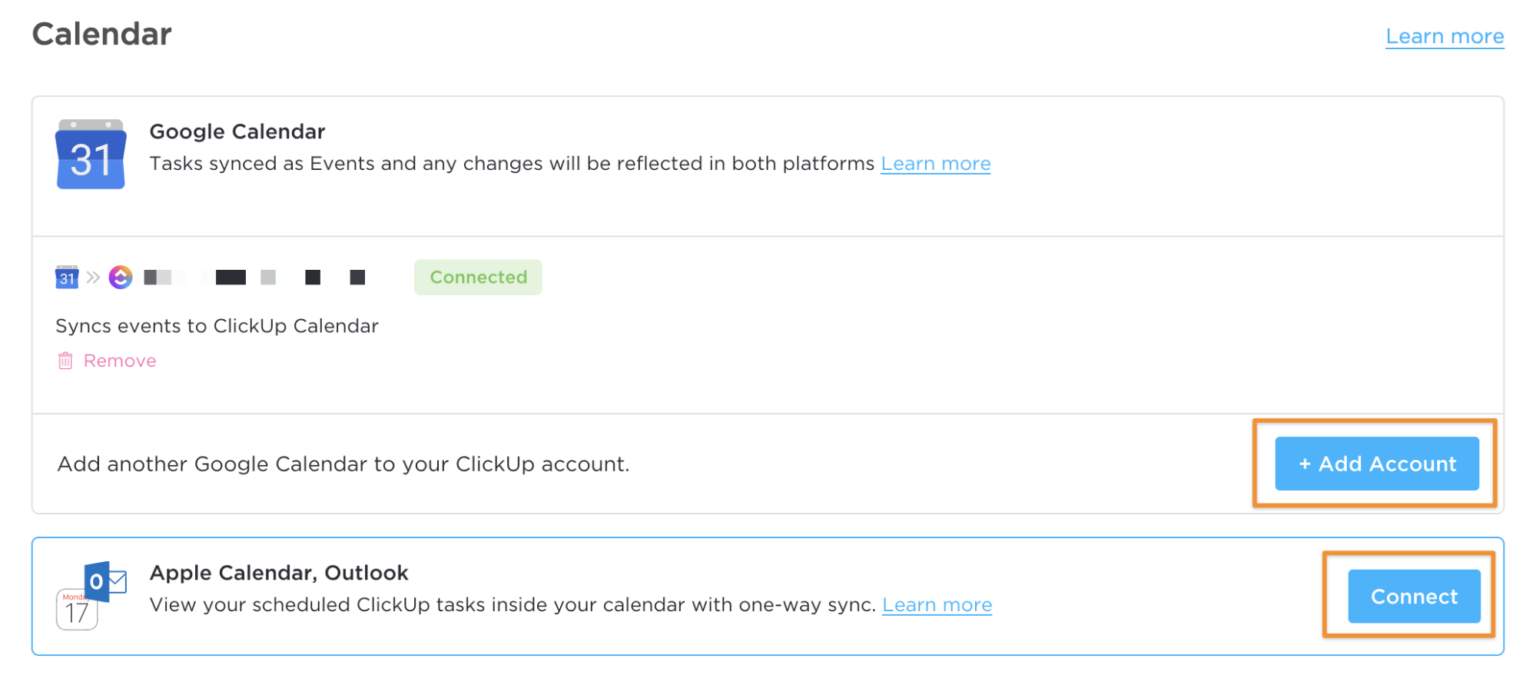
Task: Click the Google Calendar title text
Action: [x=237, y=131]
